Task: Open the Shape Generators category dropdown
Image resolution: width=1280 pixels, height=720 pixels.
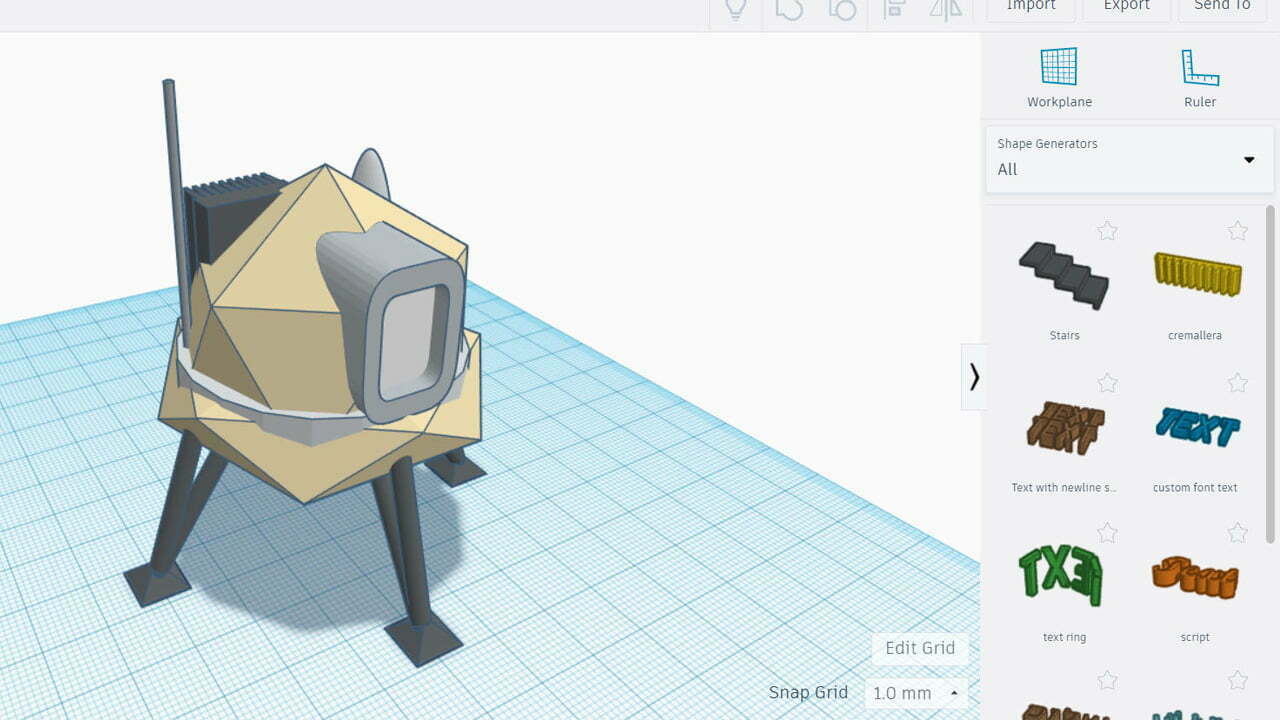Action: click(1130, 158)
